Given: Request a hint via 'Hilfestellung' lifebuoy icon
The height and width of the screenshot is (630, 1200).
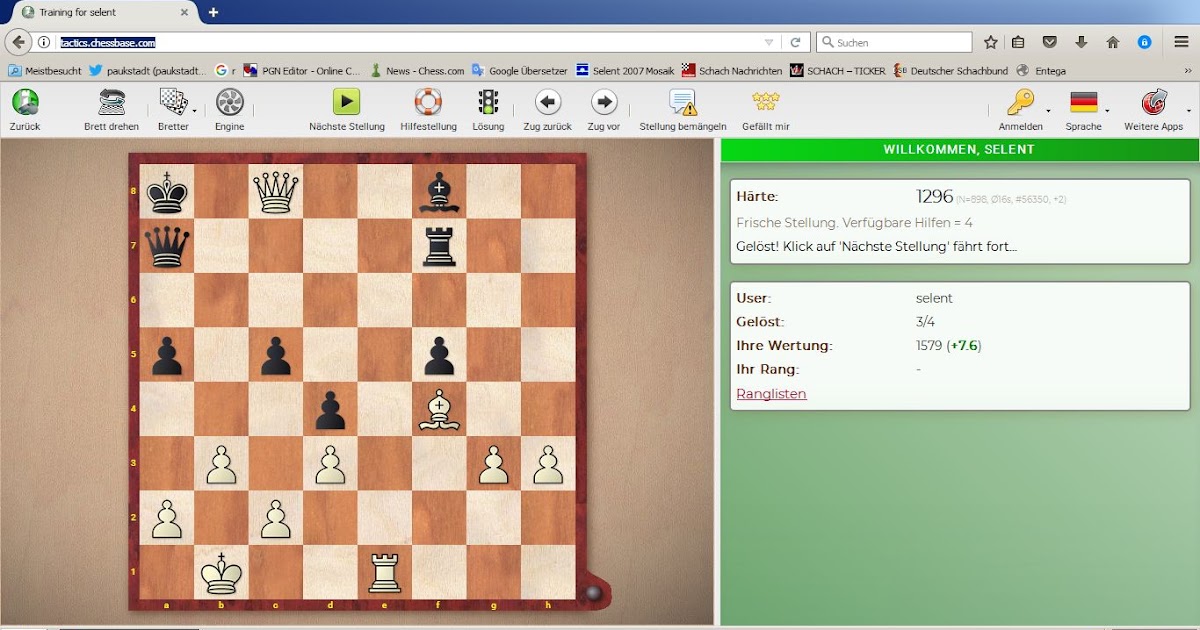Looking at the screenshot, I should point(428,104).
